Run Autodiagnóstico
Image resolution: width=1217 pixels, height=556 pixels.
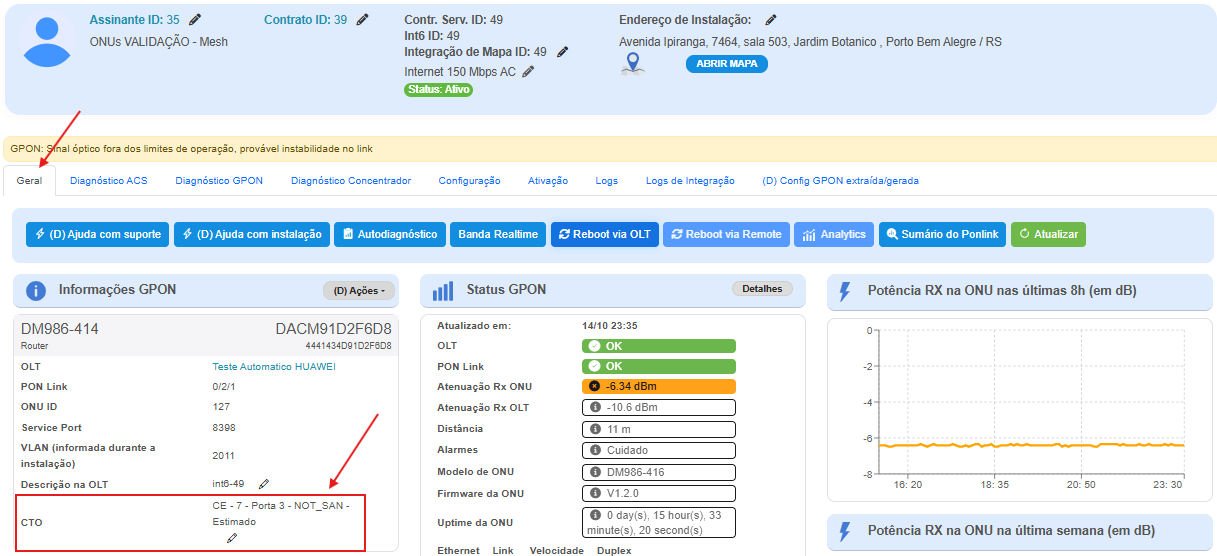[x=390, y=234]
